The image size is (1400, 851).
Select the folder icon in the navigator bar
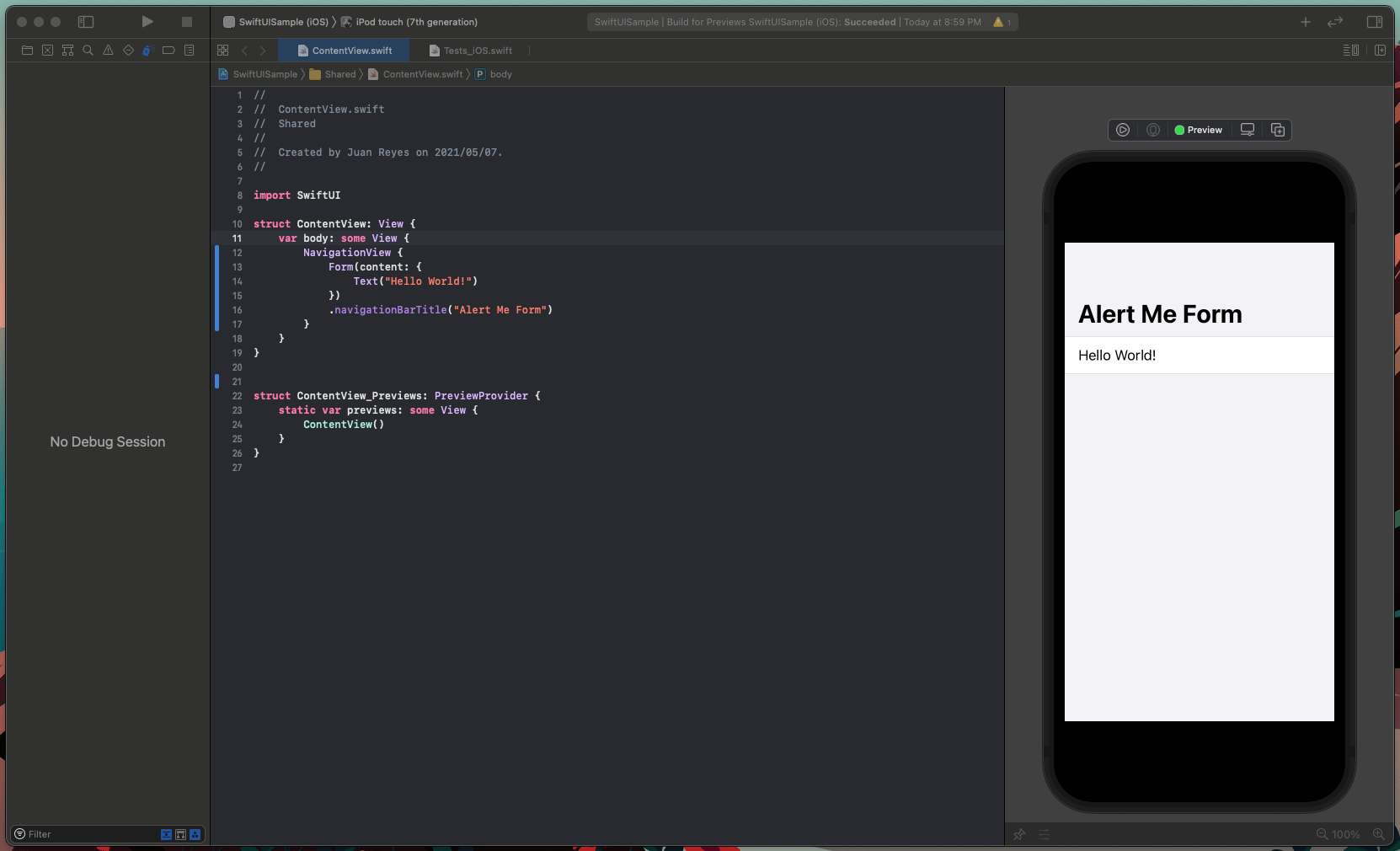pos(27,51)
